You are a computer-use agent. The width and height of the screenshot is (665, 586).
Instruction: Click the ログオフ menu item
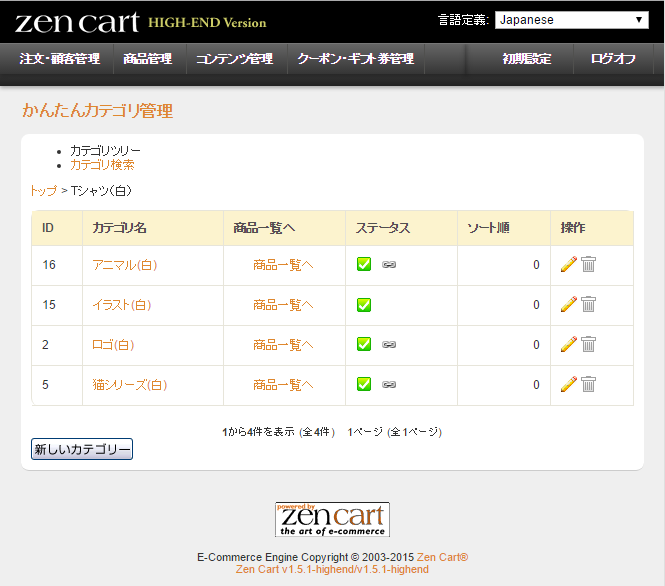point(613,59)
